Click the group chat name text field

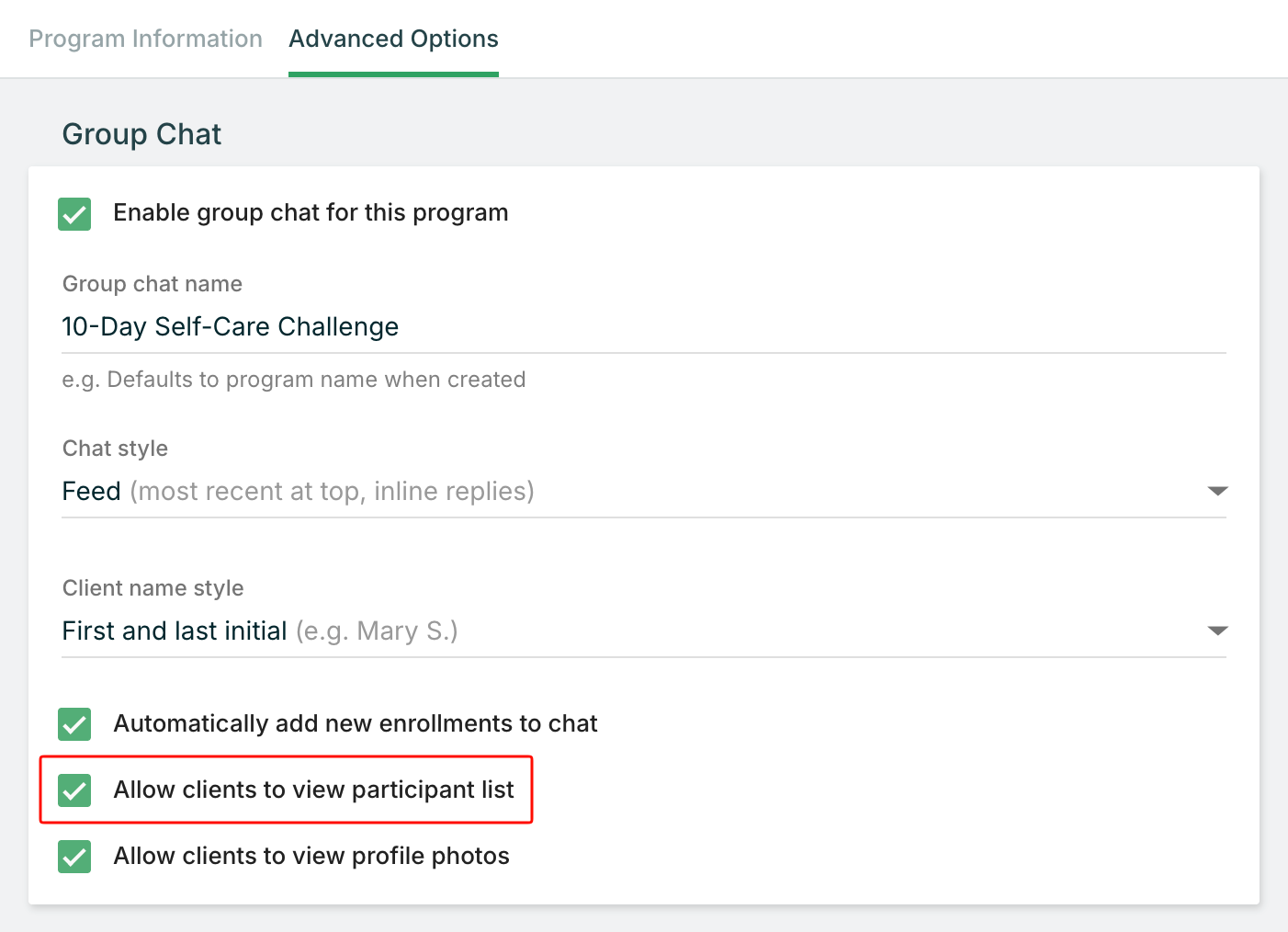click(x=643, y=327)
